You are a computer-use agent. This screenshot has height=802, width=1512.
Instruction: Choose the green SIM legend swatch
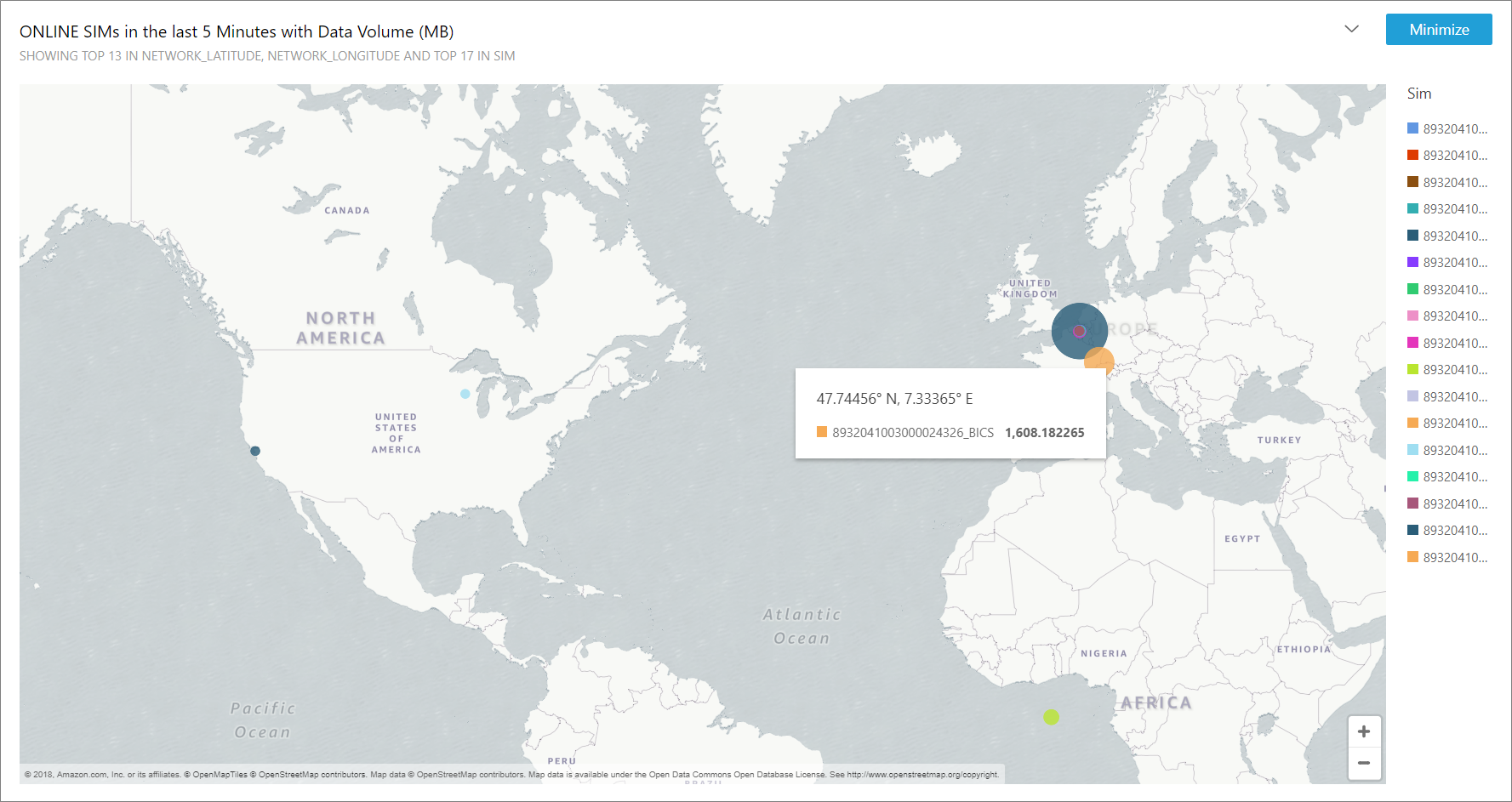point(1412,289)
